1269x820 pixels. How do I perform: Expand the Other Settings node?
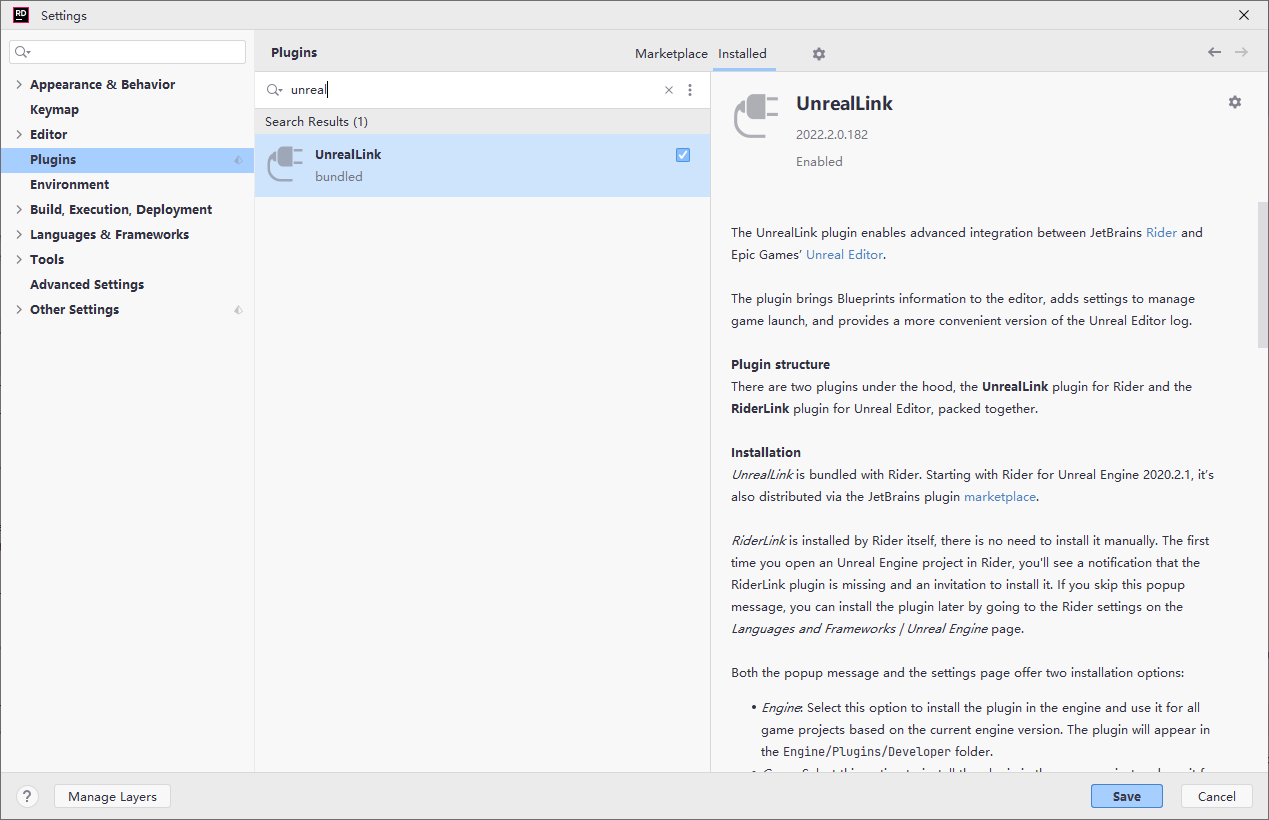point(19,310)
